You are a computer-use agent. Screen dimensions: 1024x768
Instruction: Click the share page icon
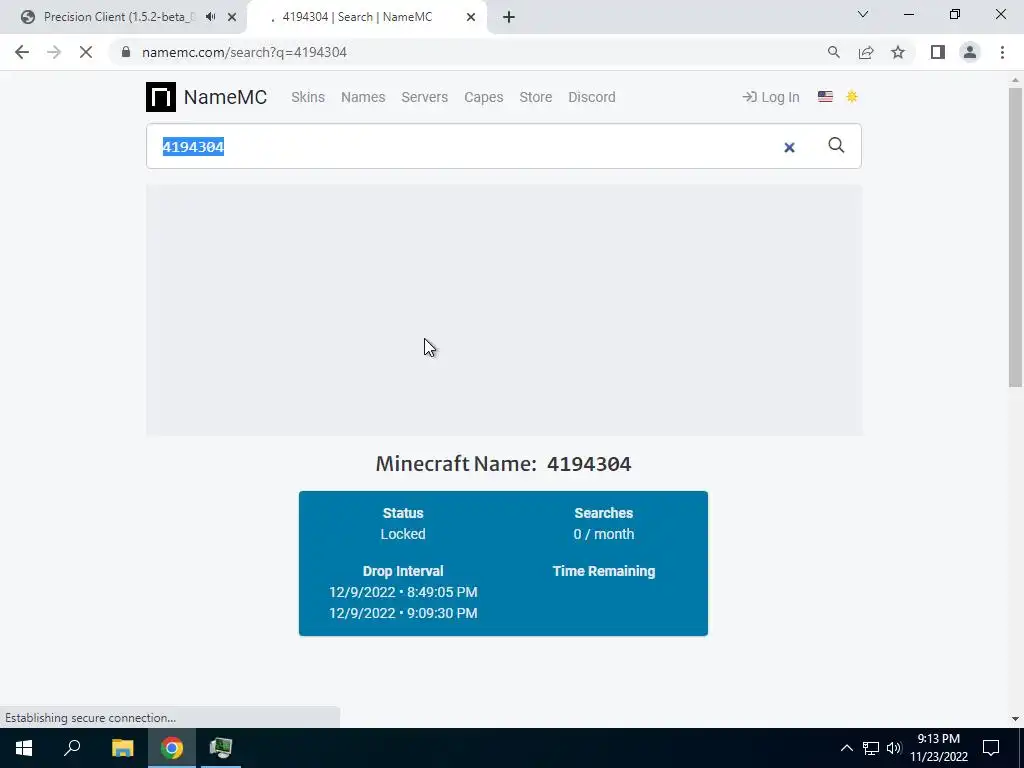pos(866,52)
